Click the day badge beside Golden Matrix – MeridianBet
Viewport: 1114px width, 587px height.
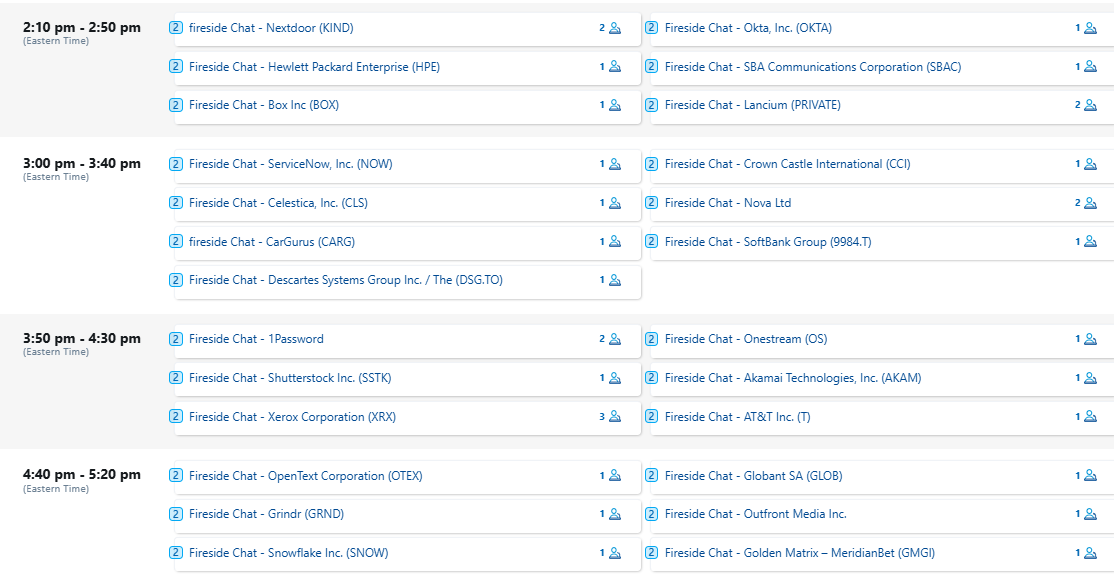click(651, 552)
